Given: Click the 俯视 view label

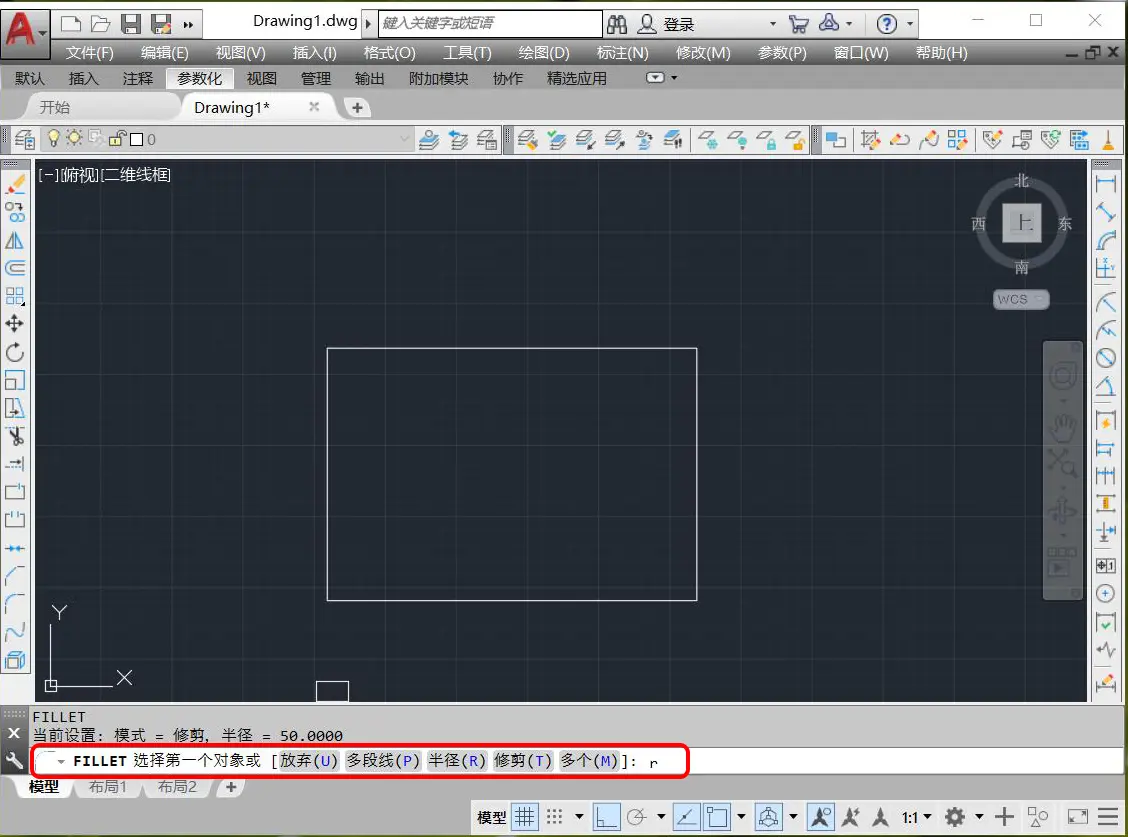Looking at the screenshot, I should [80, 175].
